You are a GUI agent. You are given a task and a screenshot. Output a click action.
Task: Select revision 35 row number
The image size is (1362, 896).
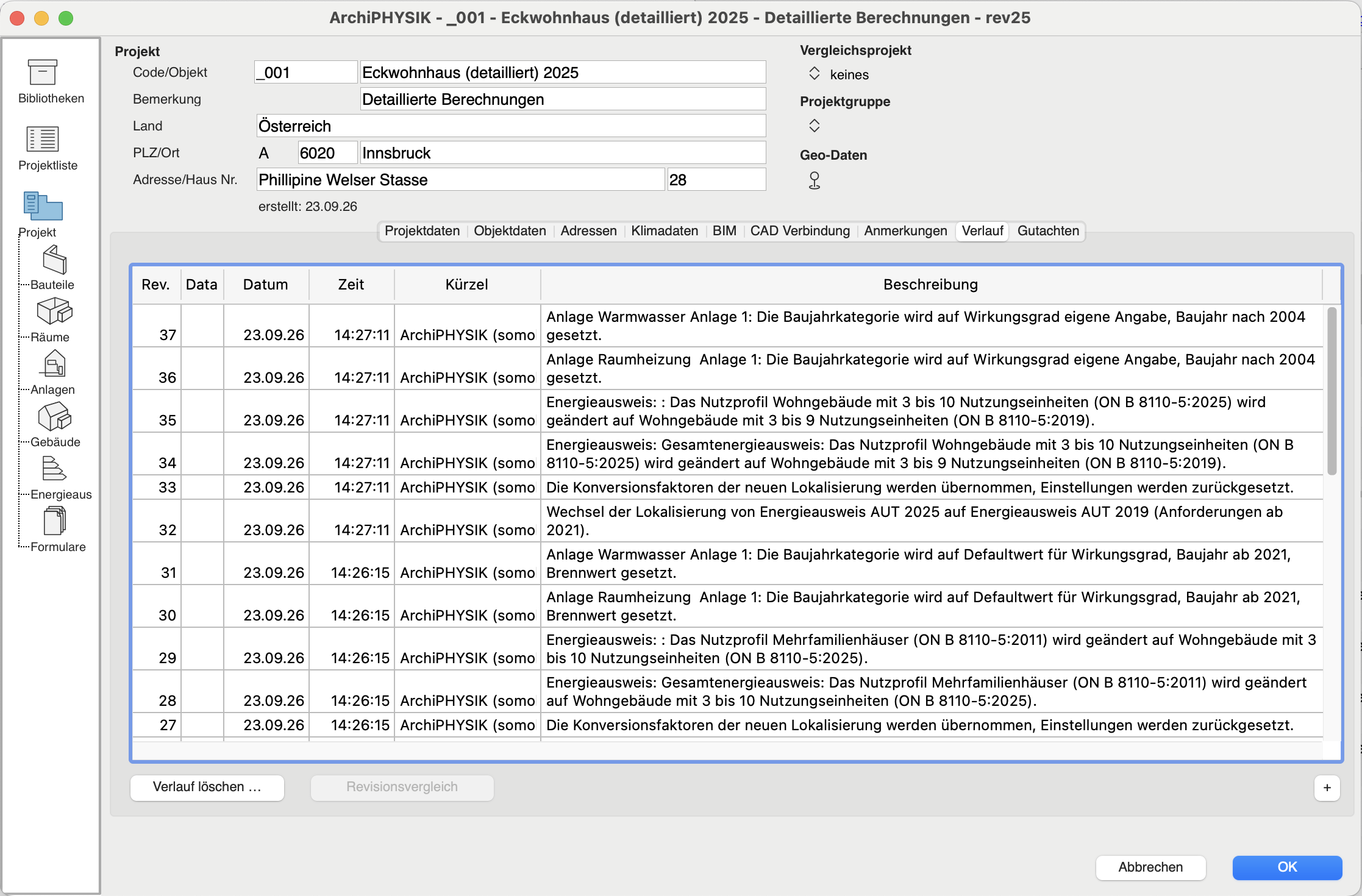click(168, 421)
